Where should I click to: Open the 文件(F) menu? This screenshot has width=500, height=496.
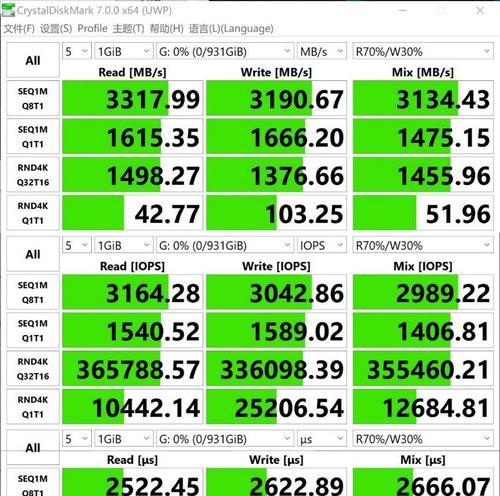pyautogui.click(x=19, y=29)
